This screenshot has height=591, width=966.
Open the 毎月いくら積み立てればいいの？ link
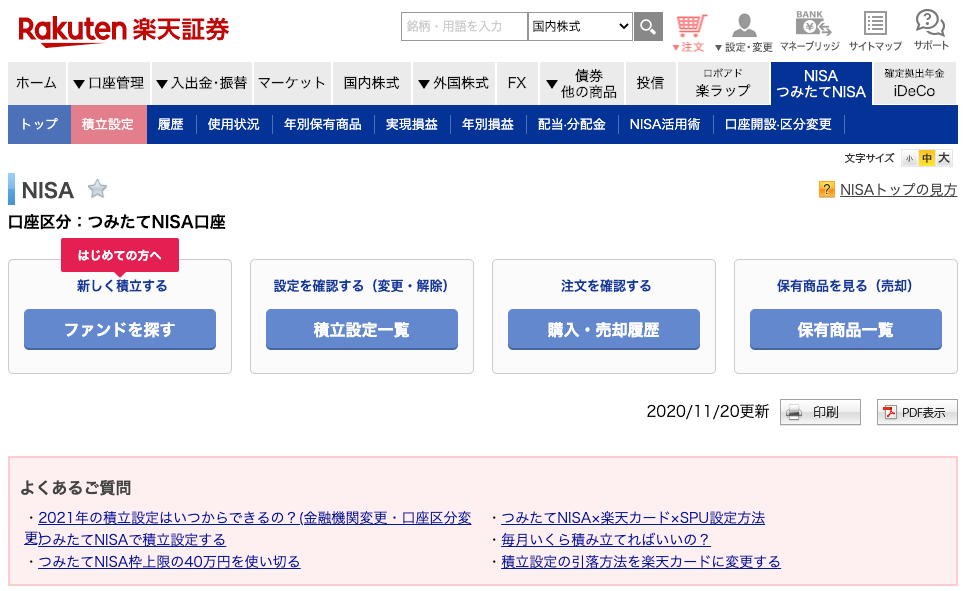pyautogui.click(x=606, y=540)
